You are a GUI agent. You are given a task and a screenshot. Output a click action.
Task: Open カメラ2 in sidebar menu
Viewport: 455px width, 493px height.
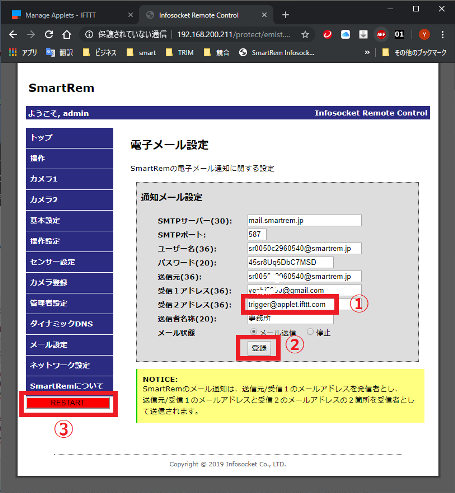click(x=69, y=200)
